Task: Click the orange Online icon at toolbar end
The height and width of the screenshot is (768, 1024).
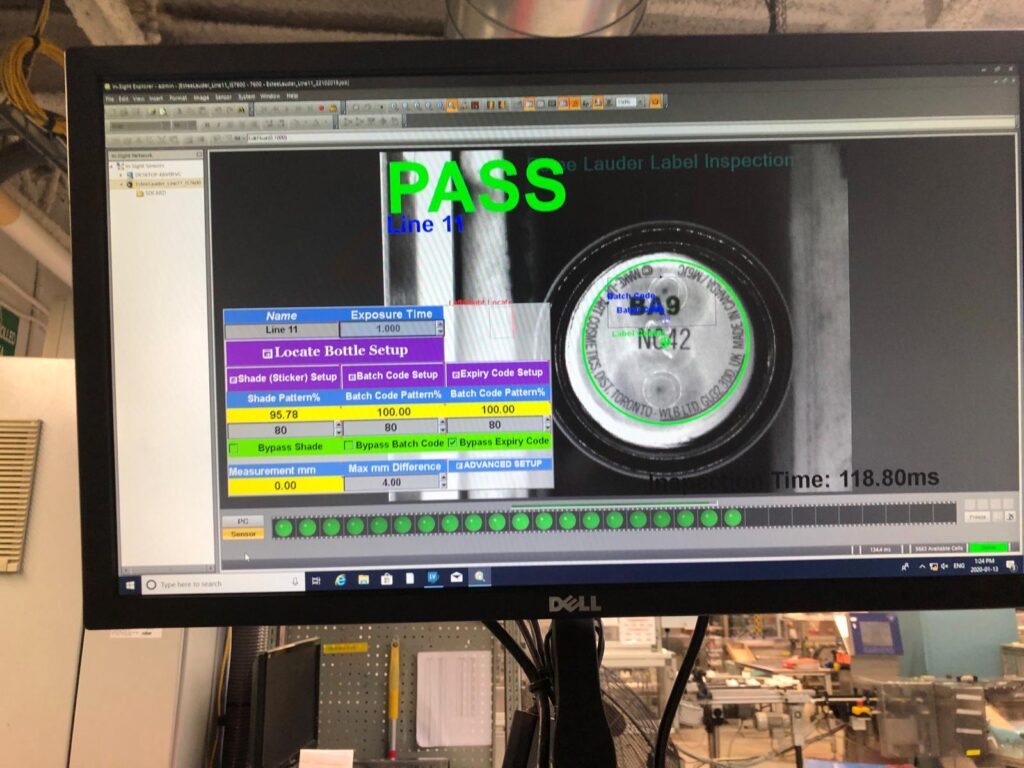Action: click(x=655, y=101)
